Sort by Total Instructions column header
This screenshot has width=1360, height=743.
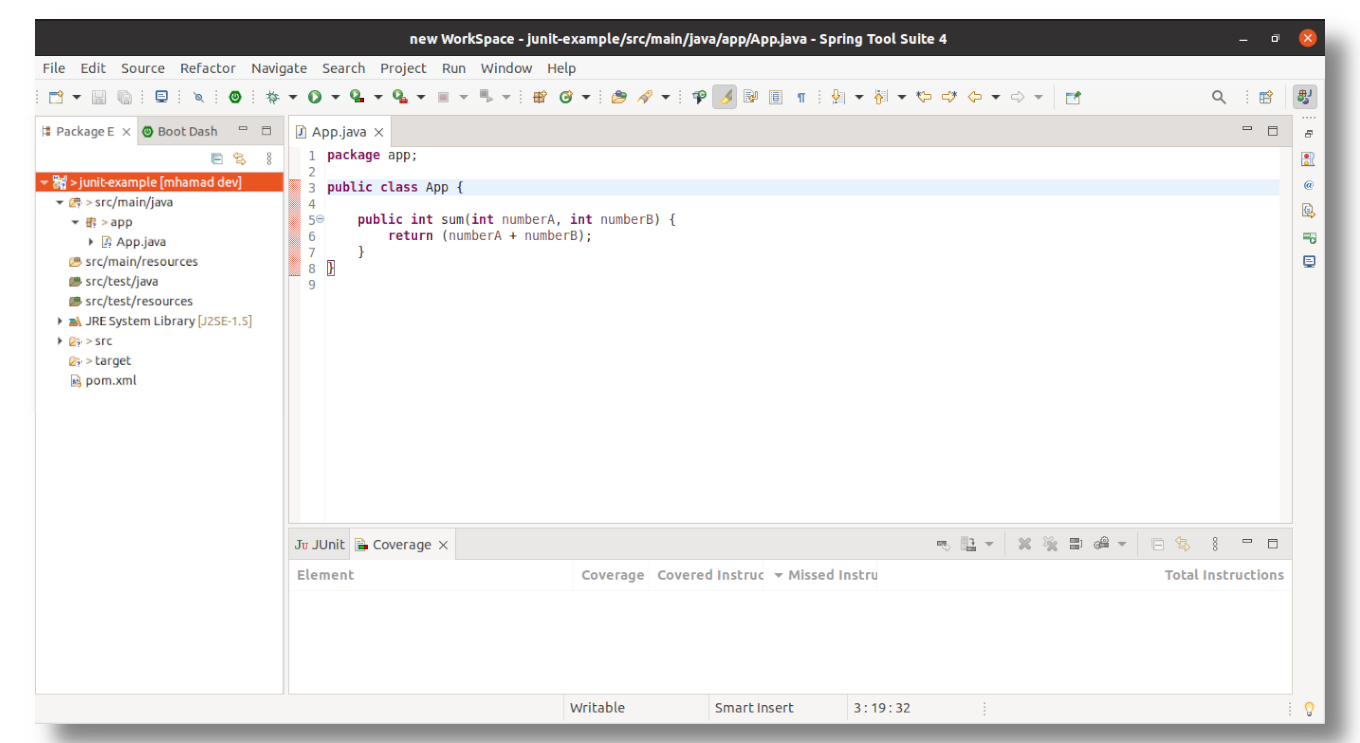1224,575
